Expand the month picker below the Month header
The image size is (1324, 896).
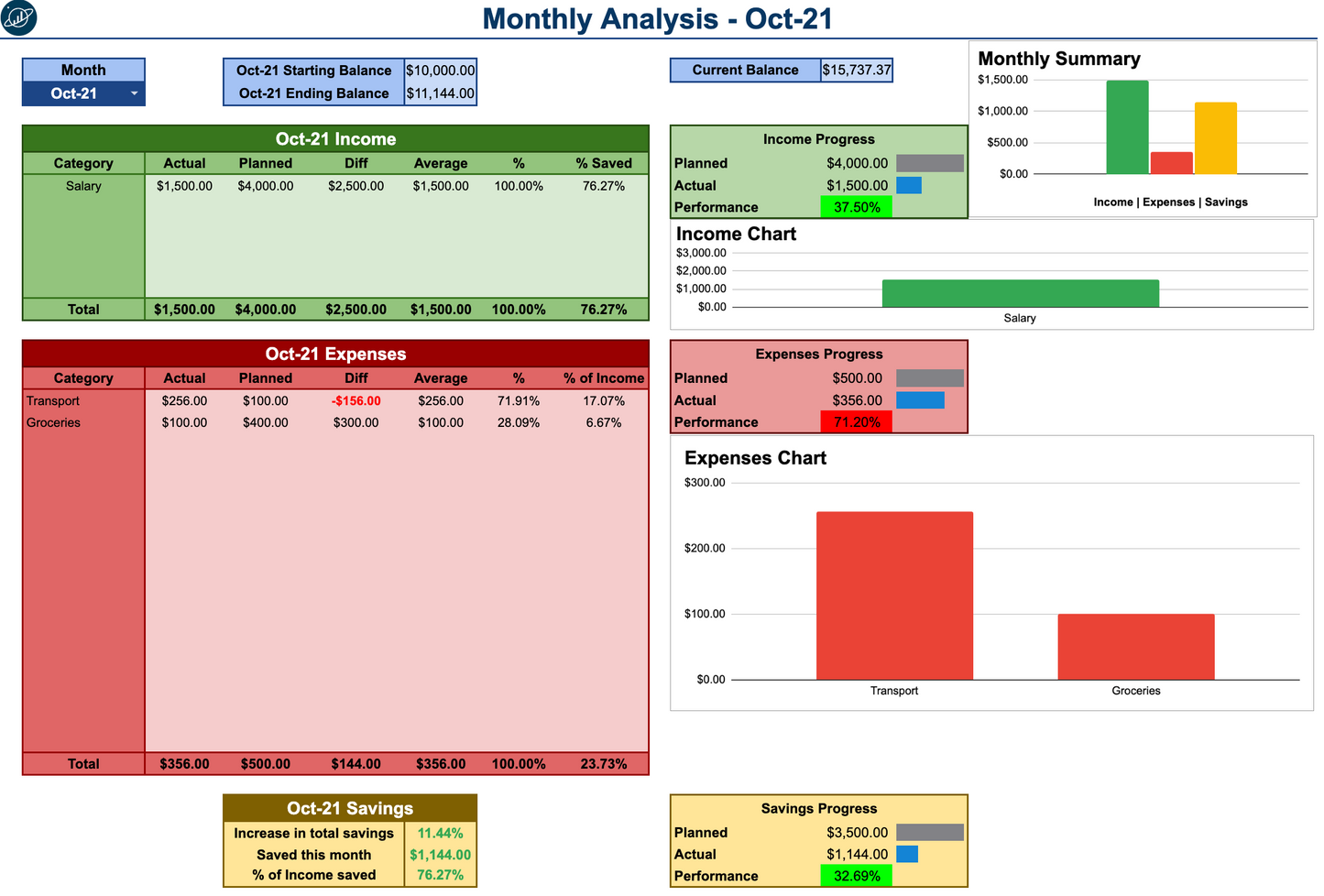[x=82, y=93]
